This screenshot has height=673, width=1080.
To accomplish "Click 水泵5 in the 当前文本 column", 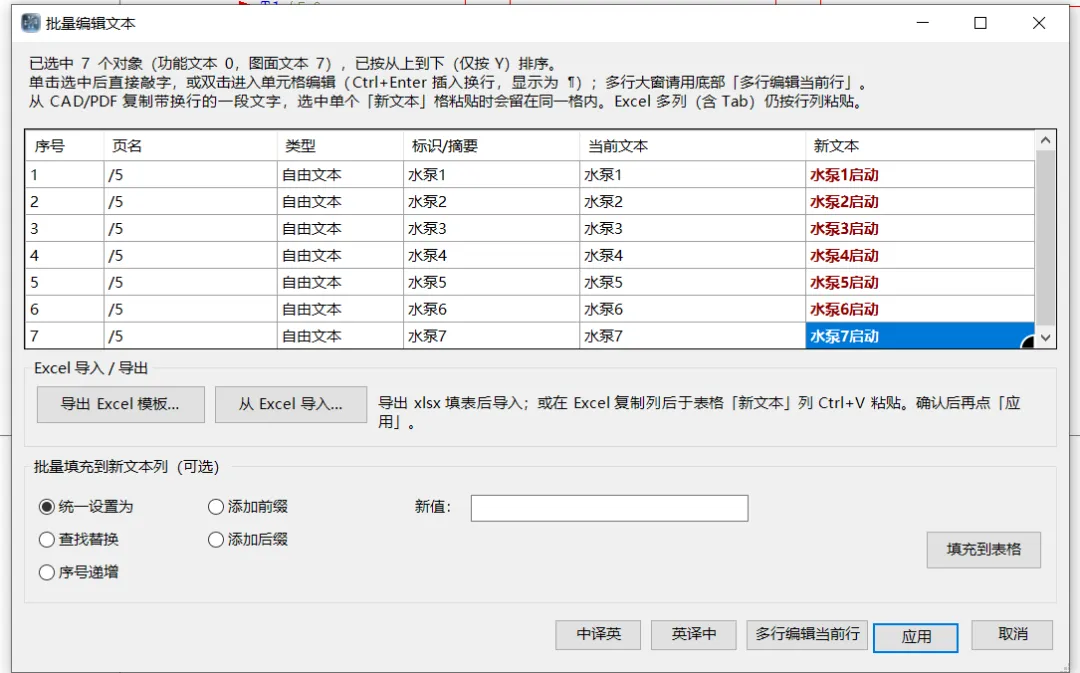I will (692, 282).
